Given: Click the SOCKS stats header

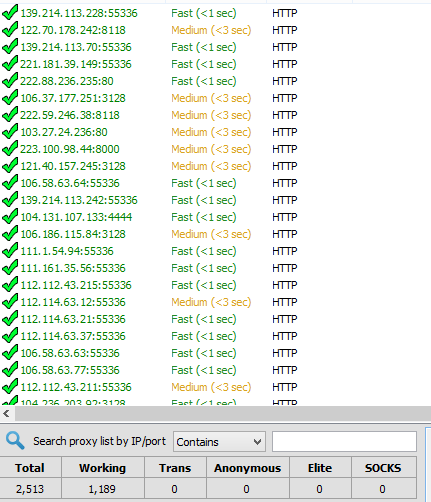Looking at the screenshot, I should (383, 468).
